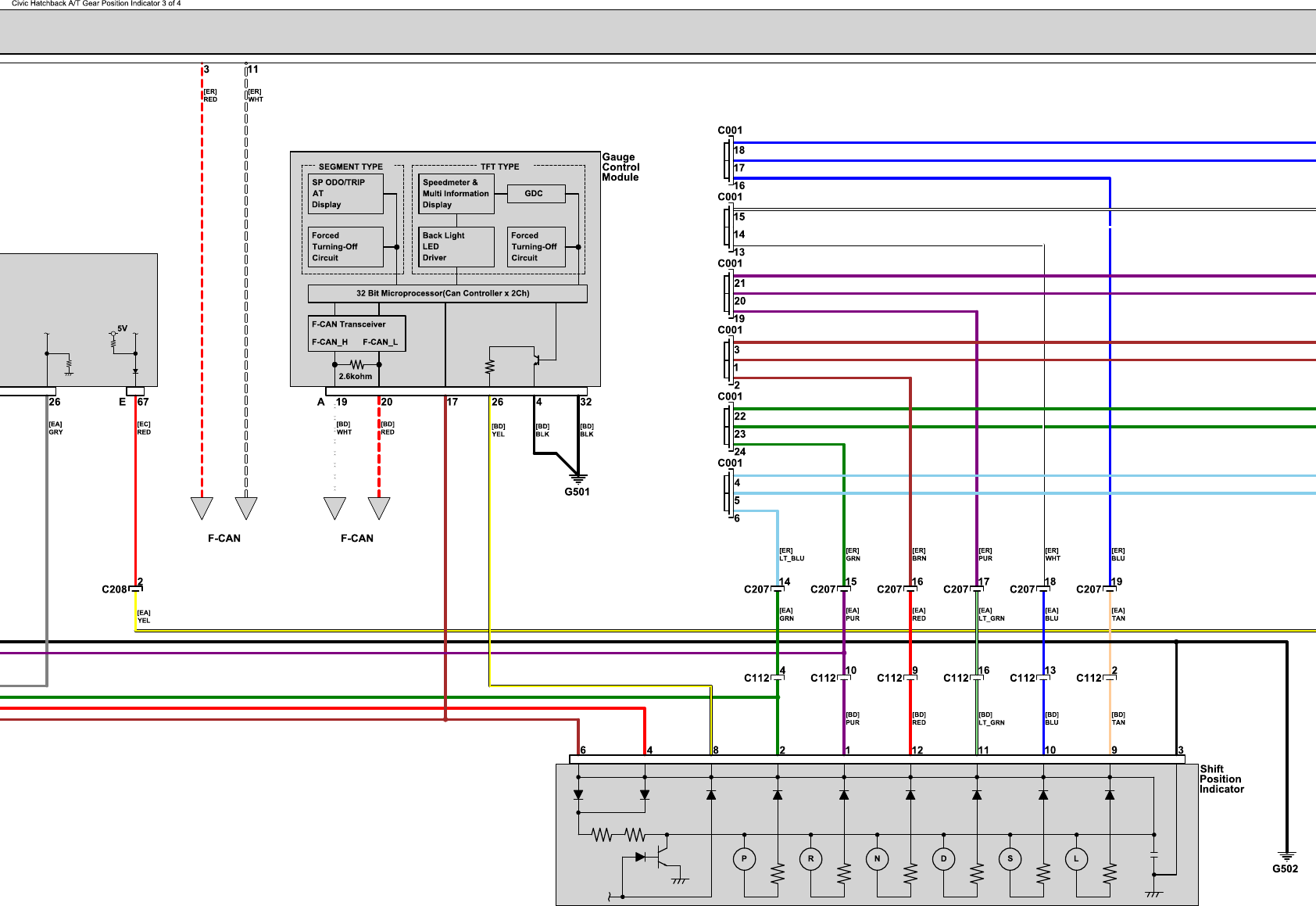Click the SP ODO/TRIP AT Display block
This screenshot has width=1316, height=906.
pyautogui.click(x=345, y=194)
